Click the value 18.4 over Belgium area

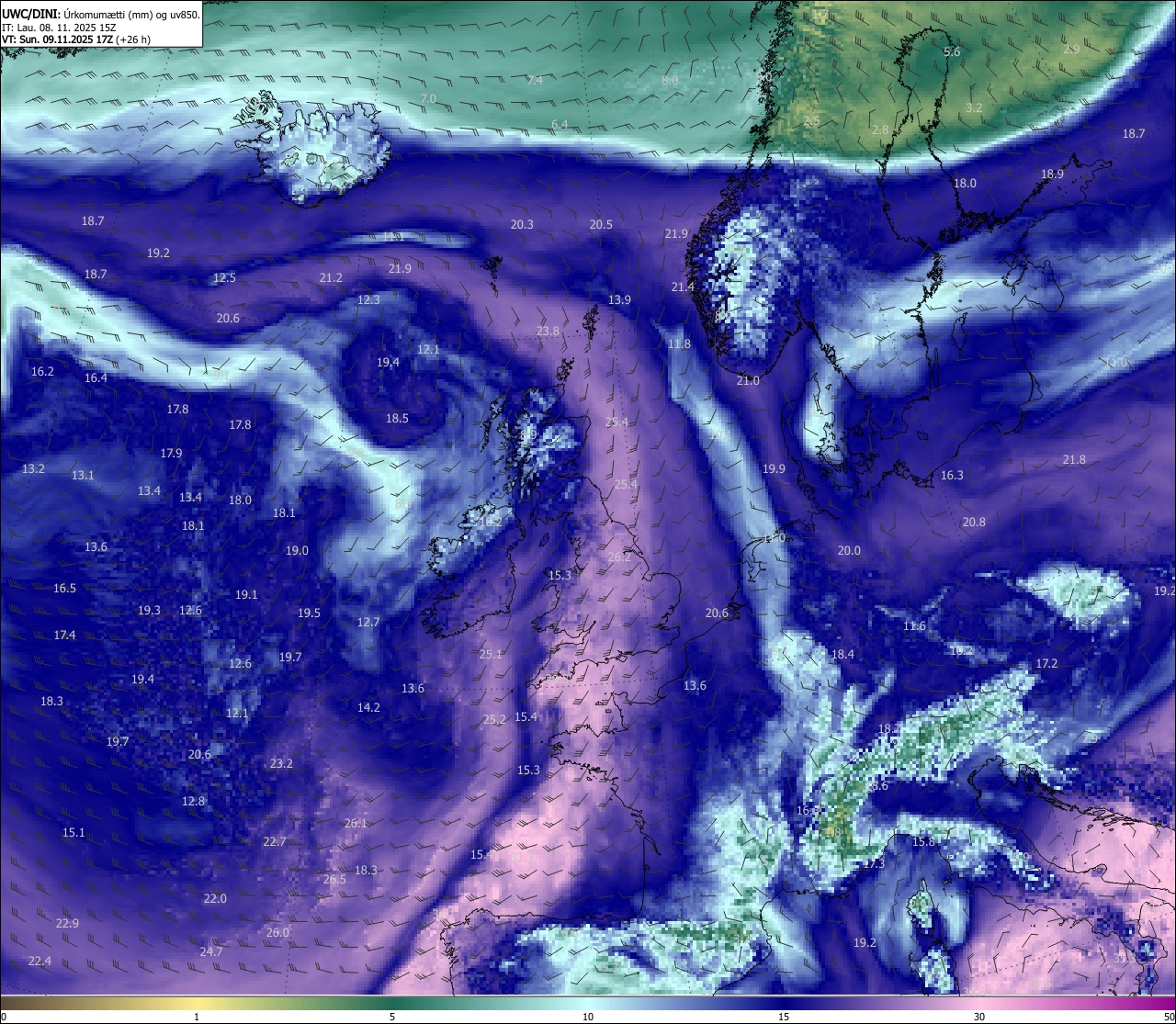[x=842, y=654]
